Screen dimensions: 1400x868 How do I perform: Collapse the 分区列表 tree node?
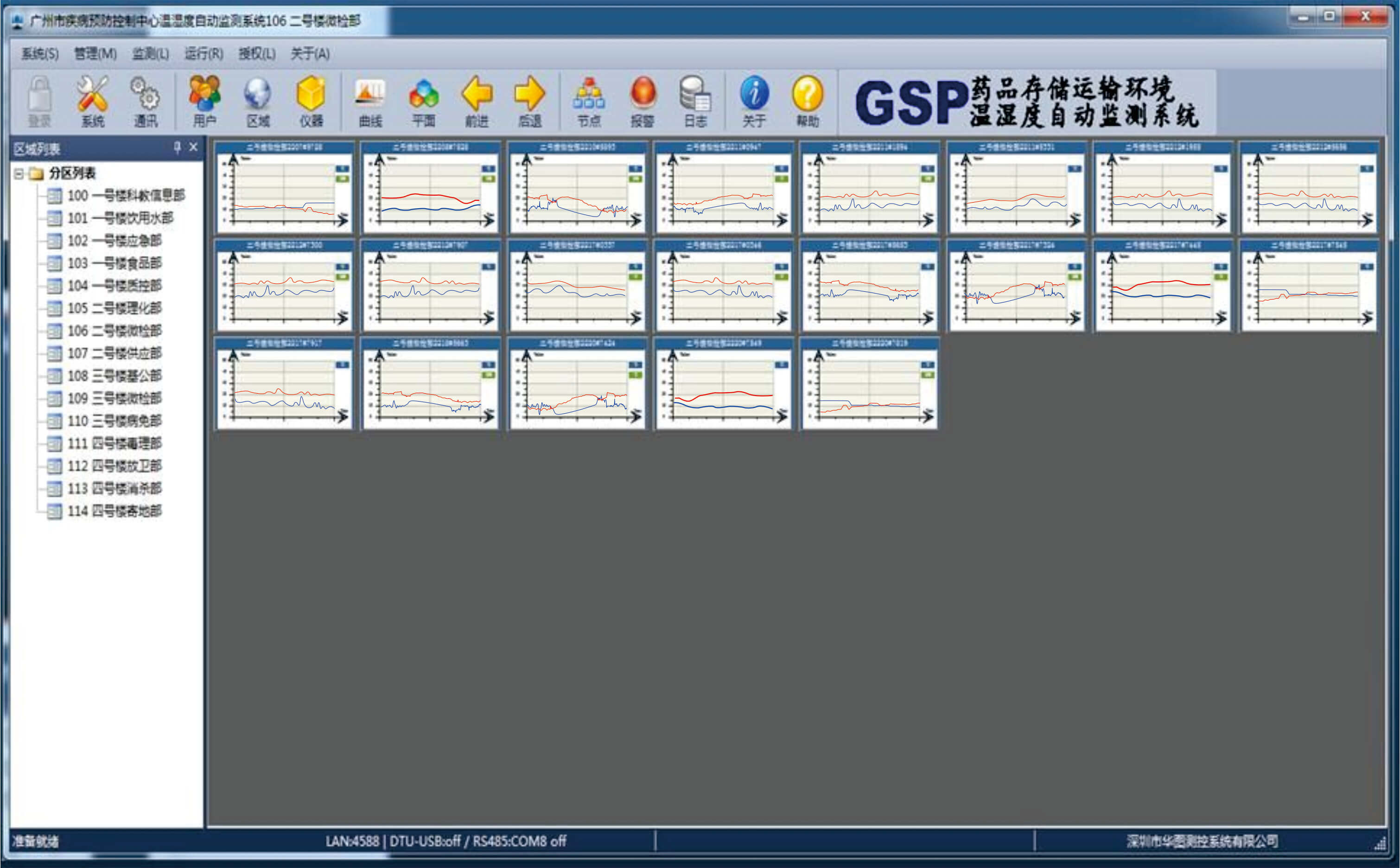[19, 173]
